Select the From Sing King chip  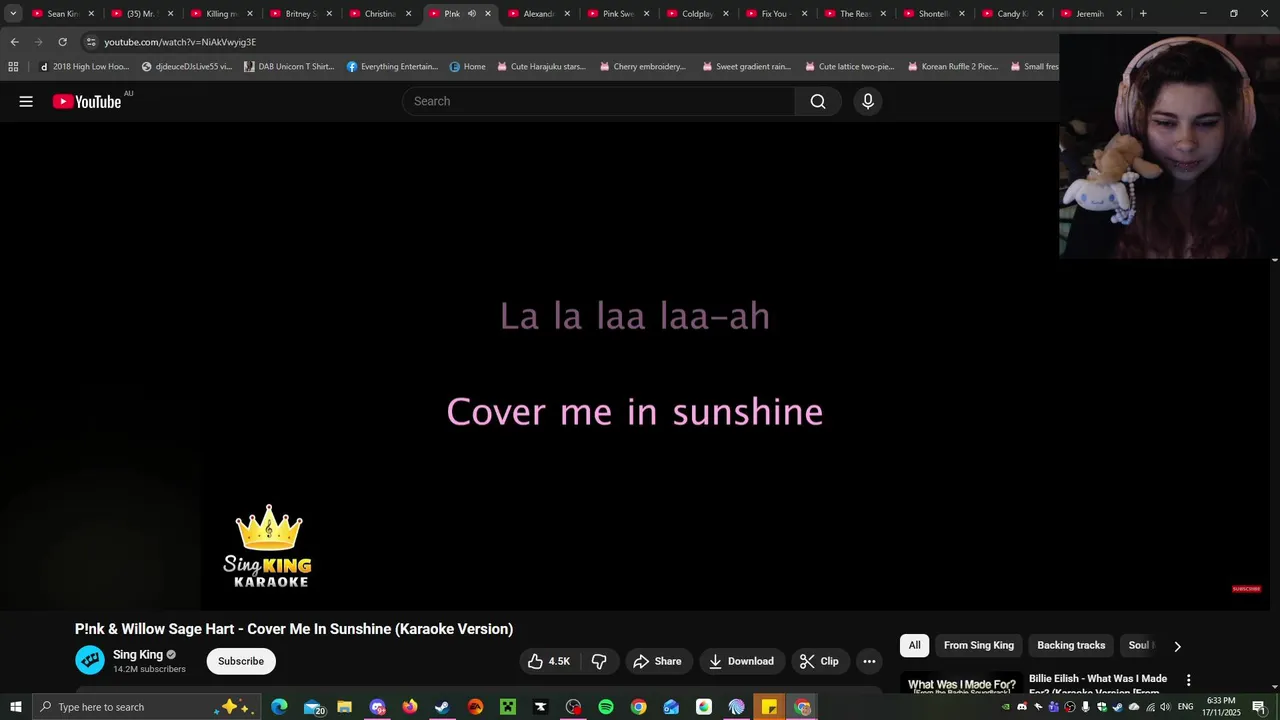(979, 645)
